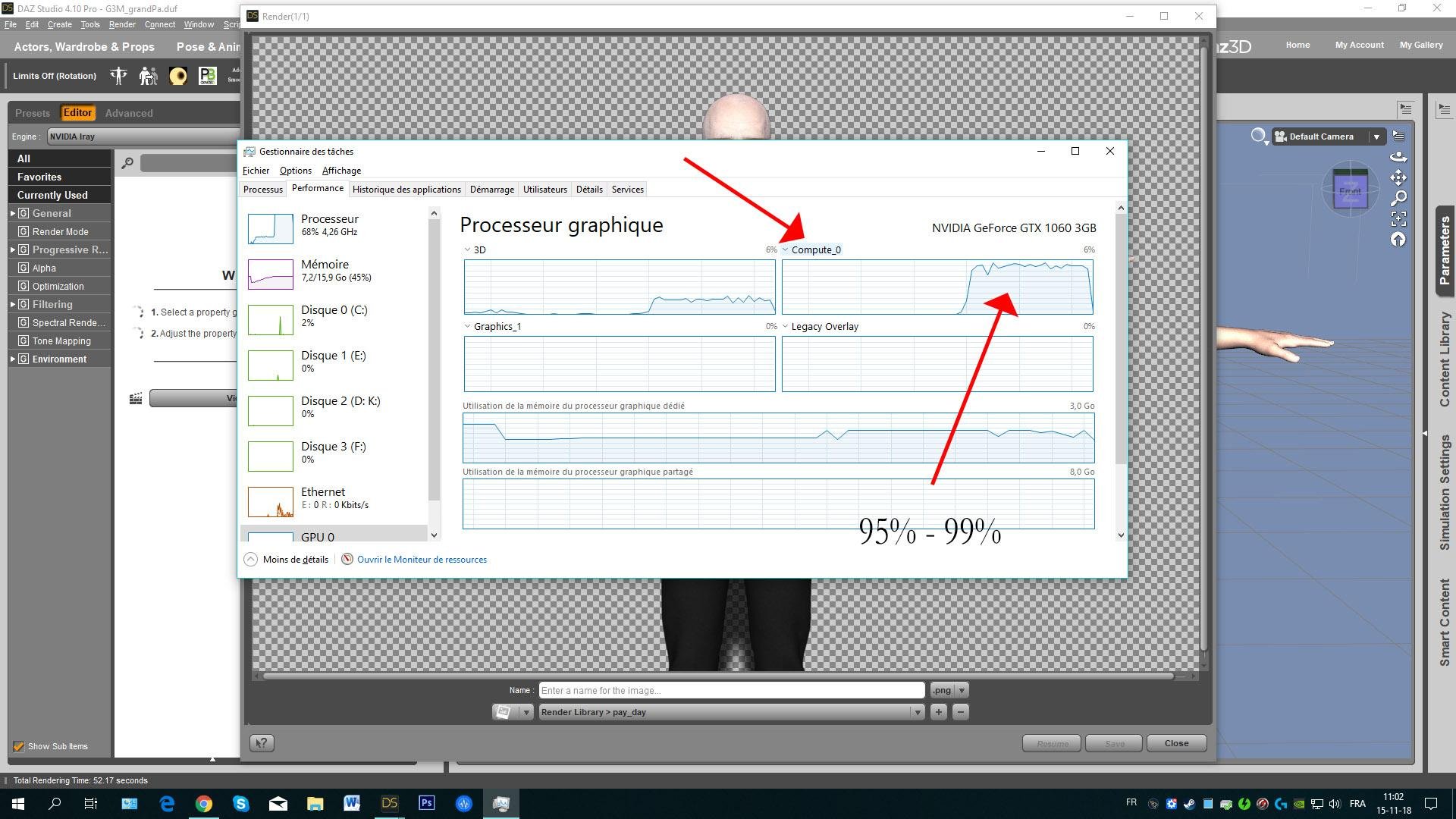Click the Genesis 8 PB toolbar icon

207,76
